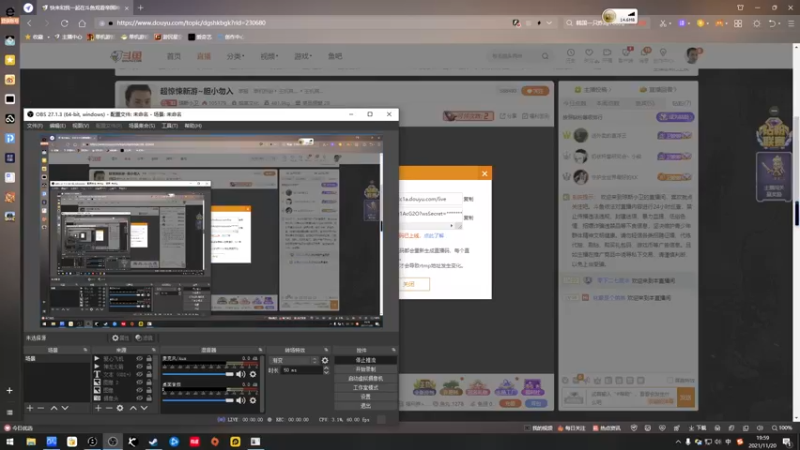Toggle visibility of first source in list
The height and width of the screenshot is (450, 800).
[x=139, y=359]
